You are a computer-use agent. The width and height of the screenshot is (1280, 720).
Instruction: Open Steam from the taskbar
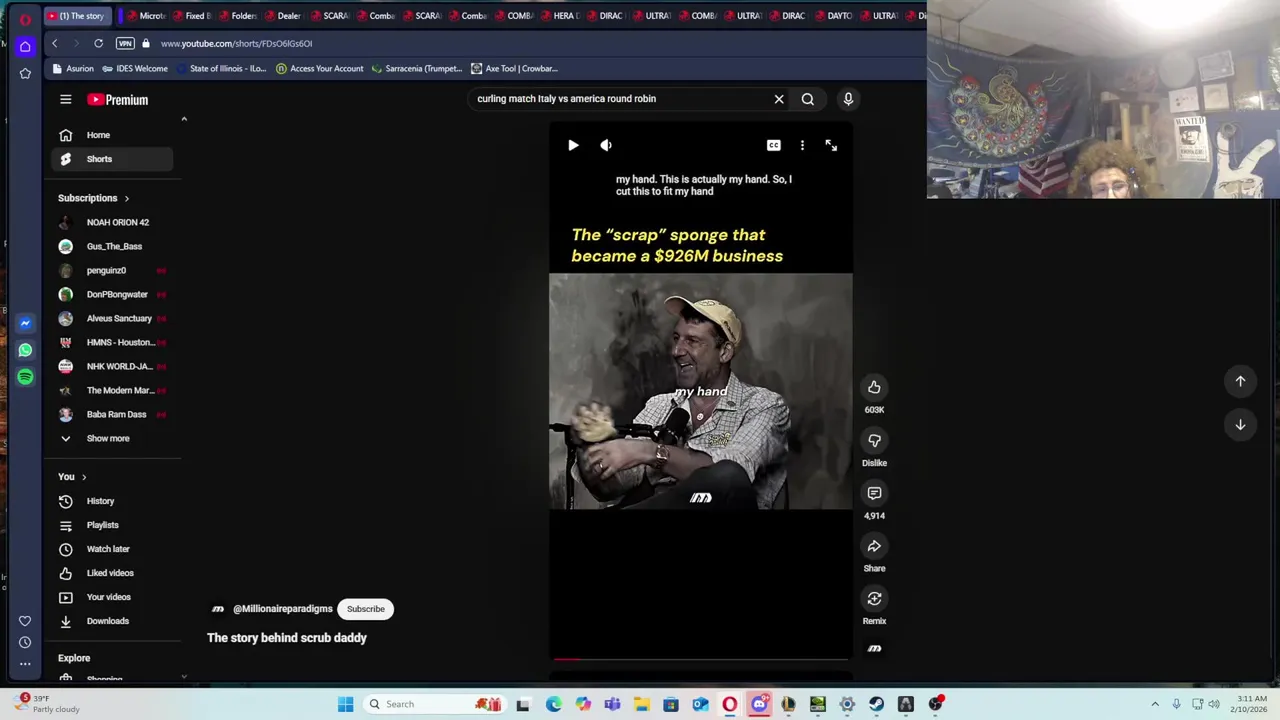[876, 704]
